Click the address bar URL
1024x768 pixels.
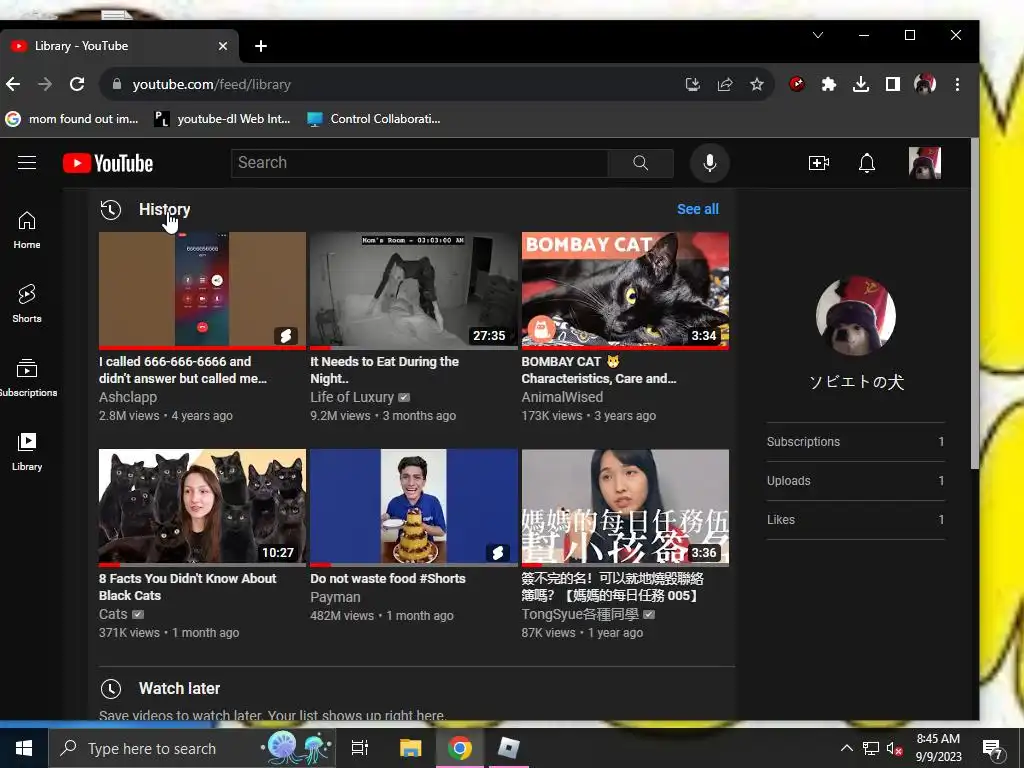pyautogui.click(x=212, y=84)
